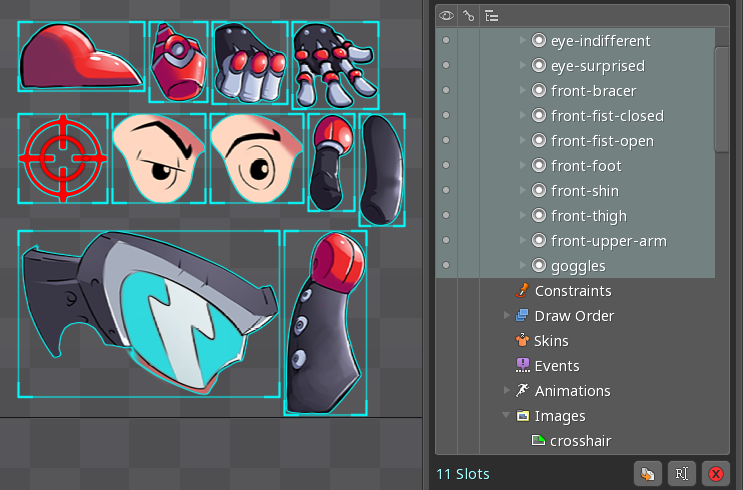Click the eye visibility column header icon
743x490 pixels.
tap(446, 15)
